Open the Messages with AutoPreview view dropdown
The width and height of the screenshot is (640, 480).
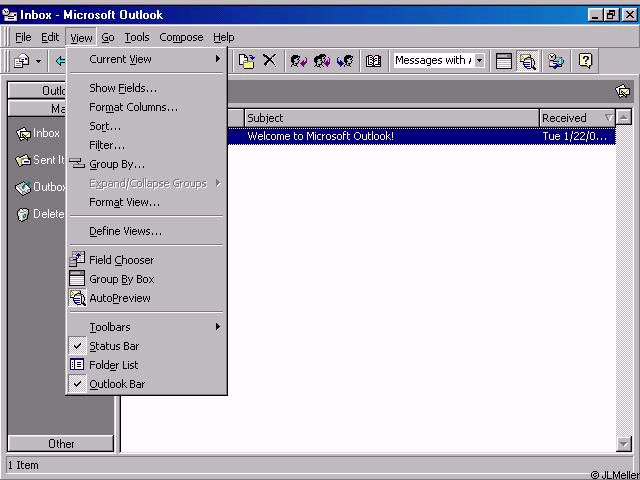click(480, 61)
